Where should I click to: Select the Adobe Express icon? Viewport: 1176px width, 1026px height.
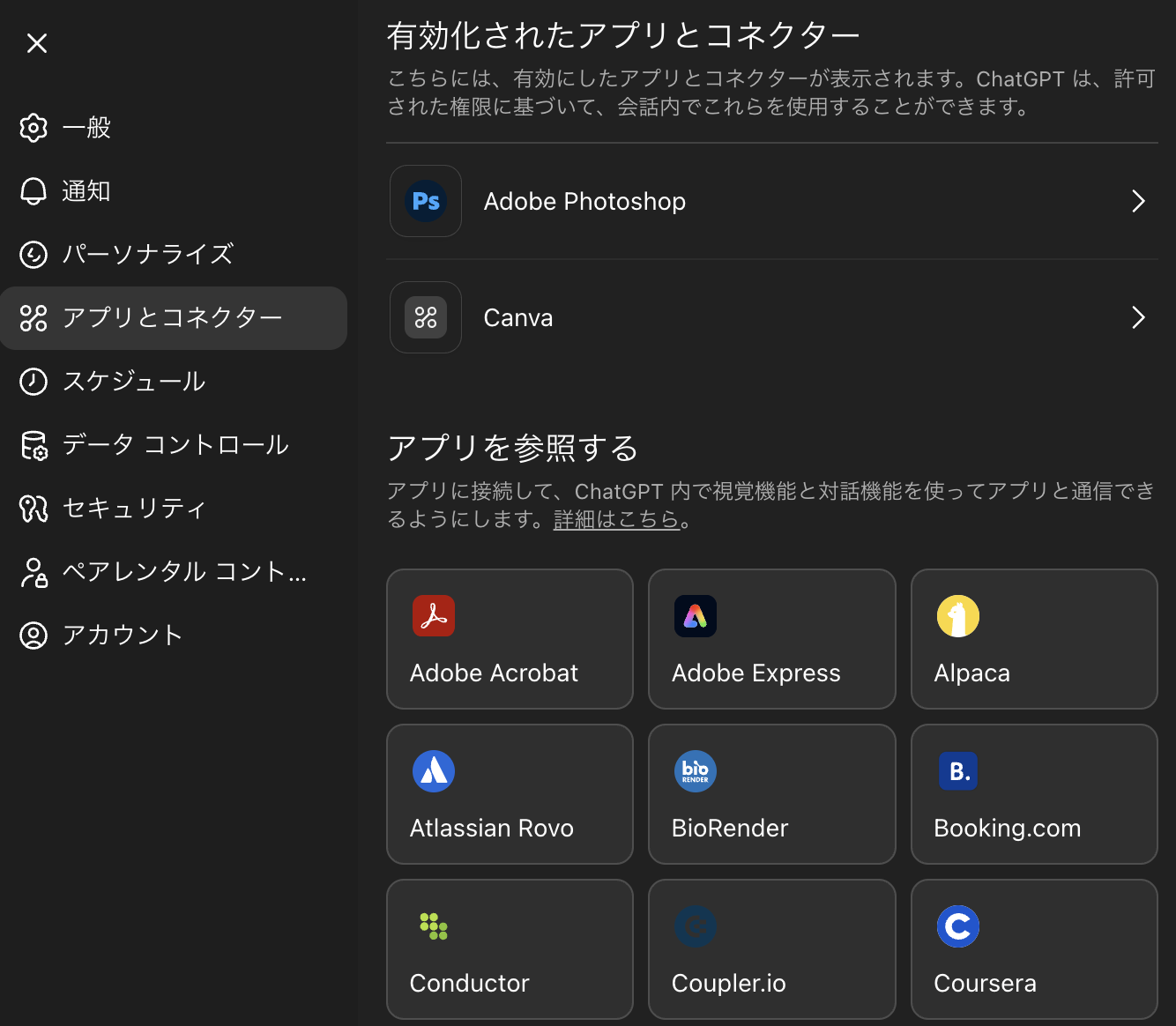[x=695, y=616]
